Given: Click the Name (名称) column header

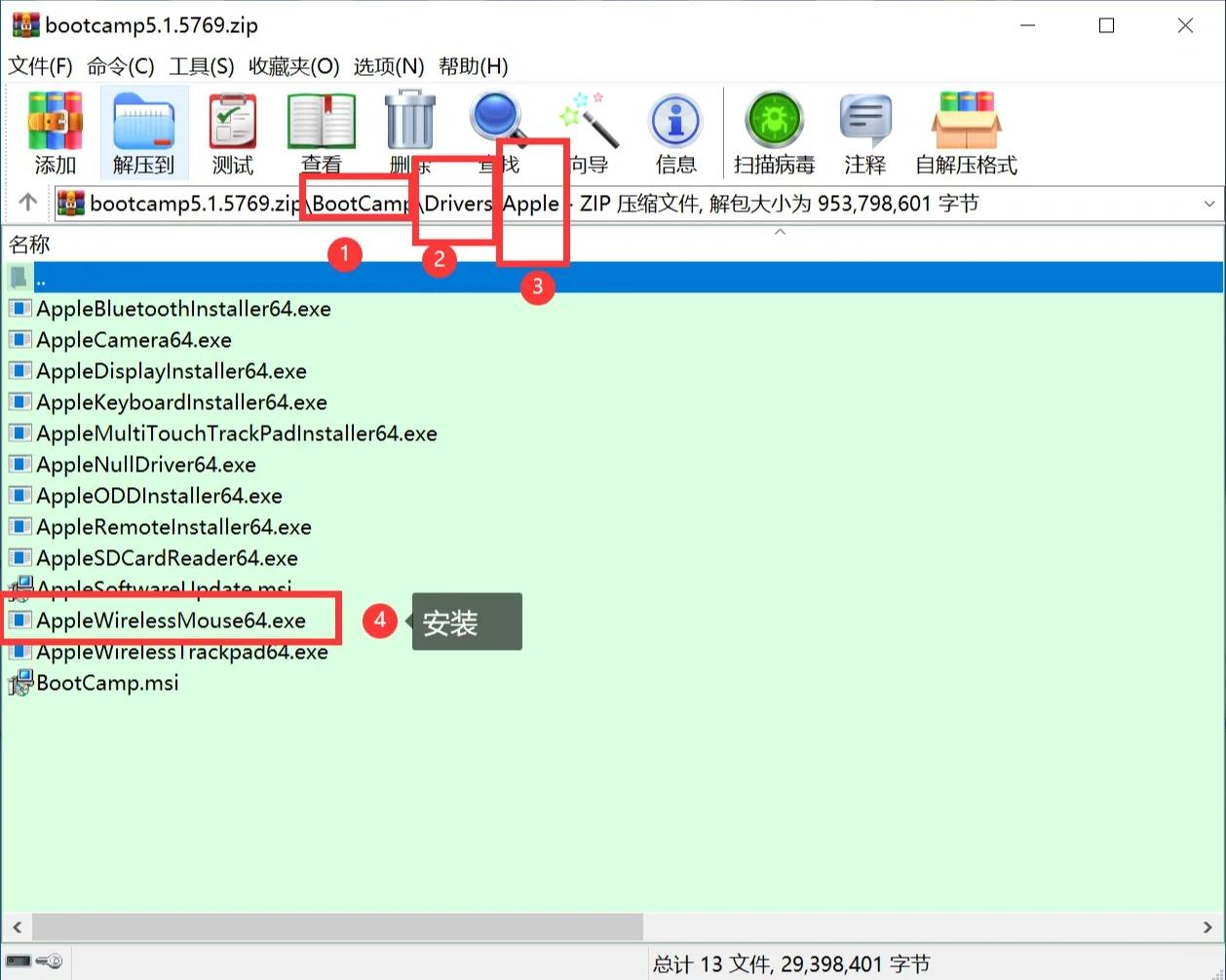Looking at the screenshot, I should [29, 244].
